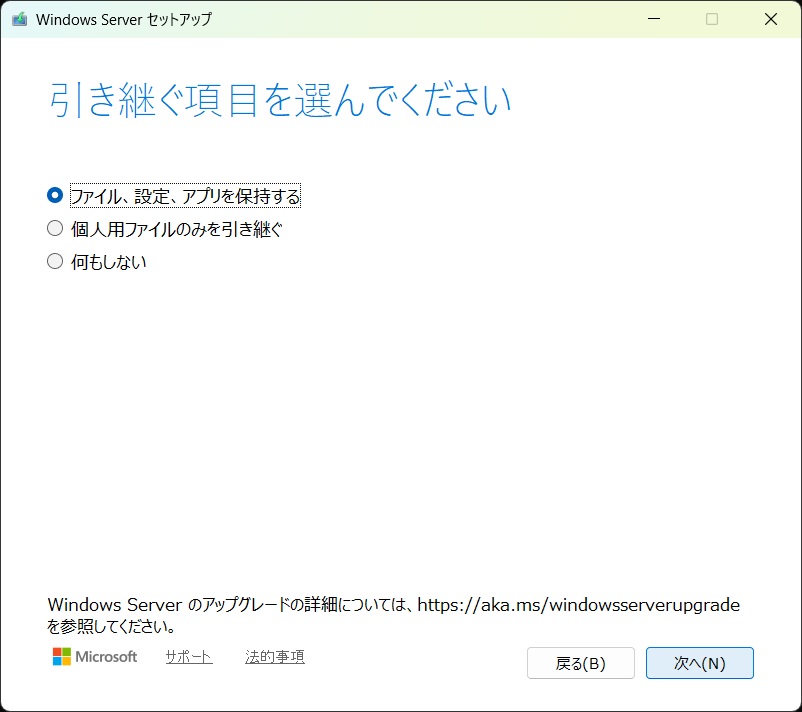Click the 'ファイル、設定、アプリを保持する' label text
802x712 pixels.
tap(185, 196)
